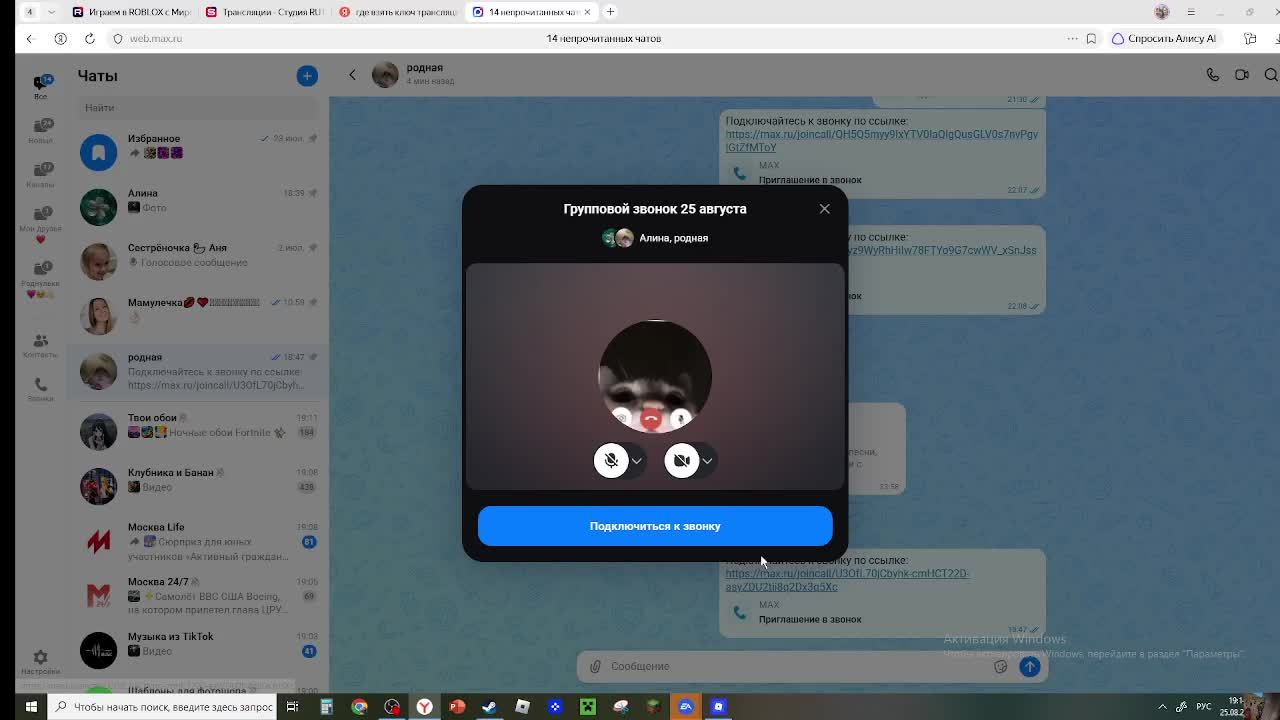Open Roblox from taskbar
The image size is (1280, 720).
(522, 707)
